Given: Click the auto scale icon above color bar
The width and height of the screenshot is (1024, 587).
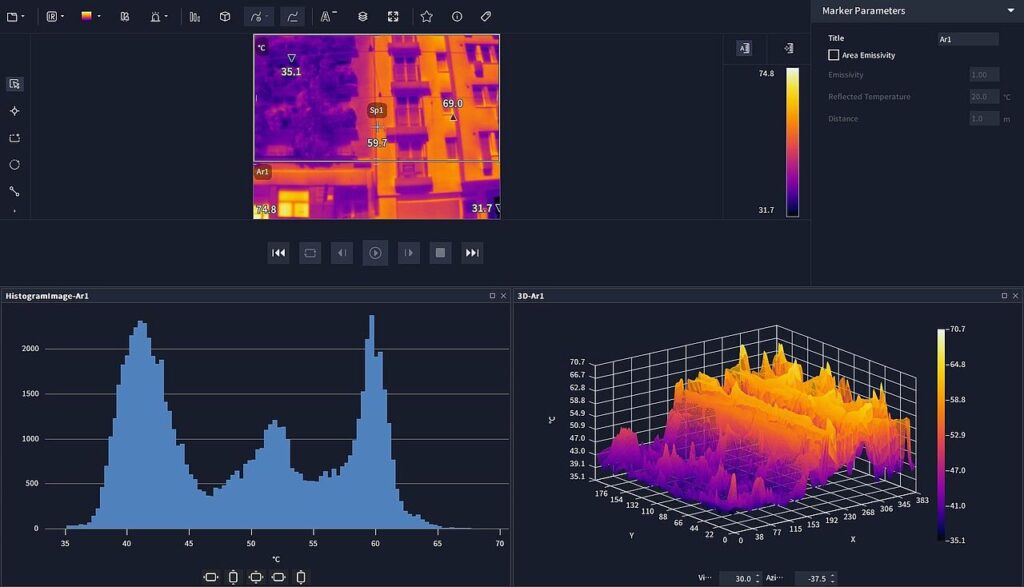Looking at the screenshot, I should pos(744,48).
